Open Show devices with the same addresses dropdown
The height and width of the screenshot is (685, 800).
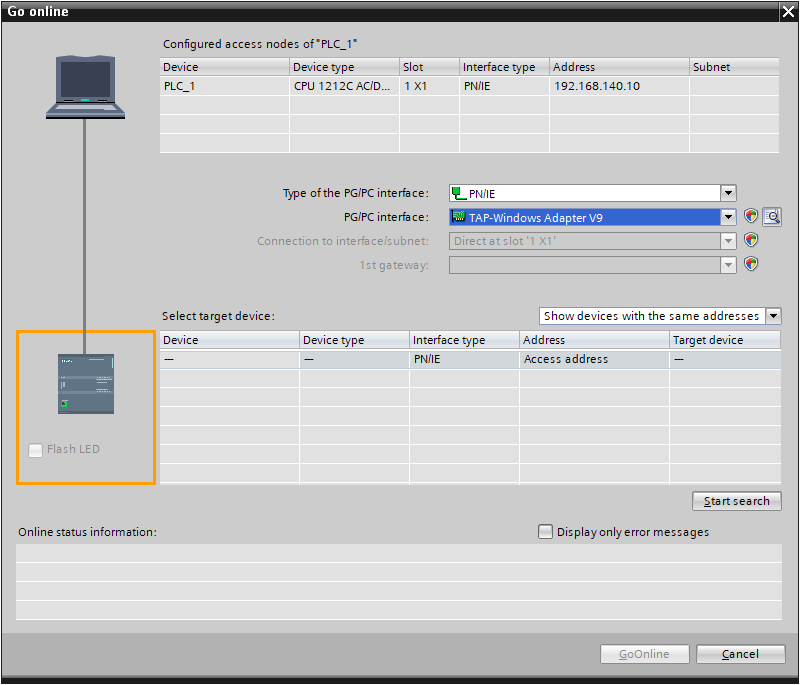[773, 316]
